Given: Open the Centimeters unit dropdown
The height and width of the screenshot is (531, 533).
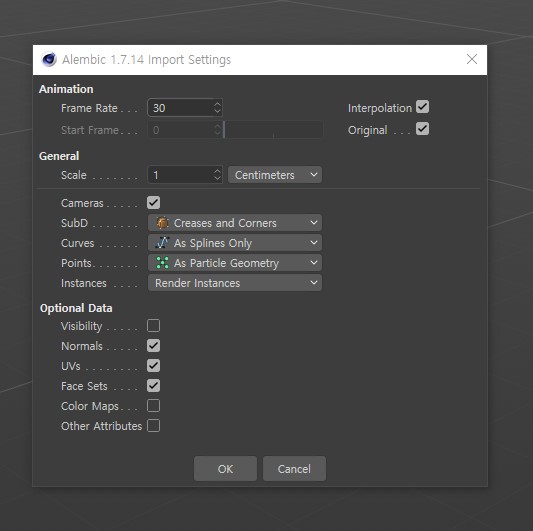Looking at the screenshot, I should pos(275,175).
